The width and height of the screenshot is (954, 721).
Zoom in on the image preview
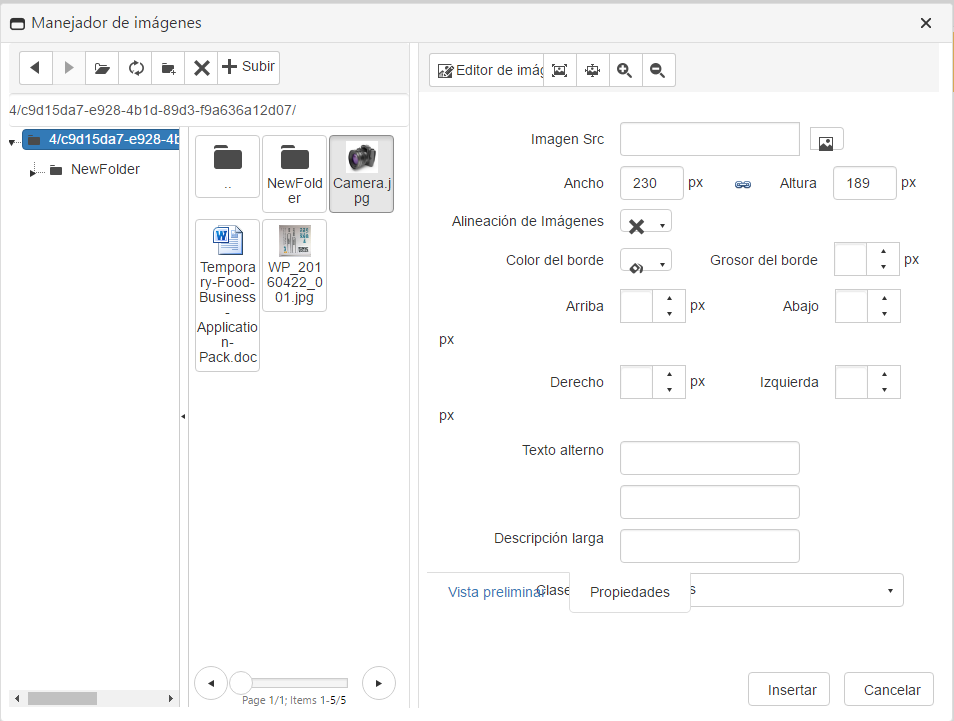pyautogui.click(x=625, y=70)
